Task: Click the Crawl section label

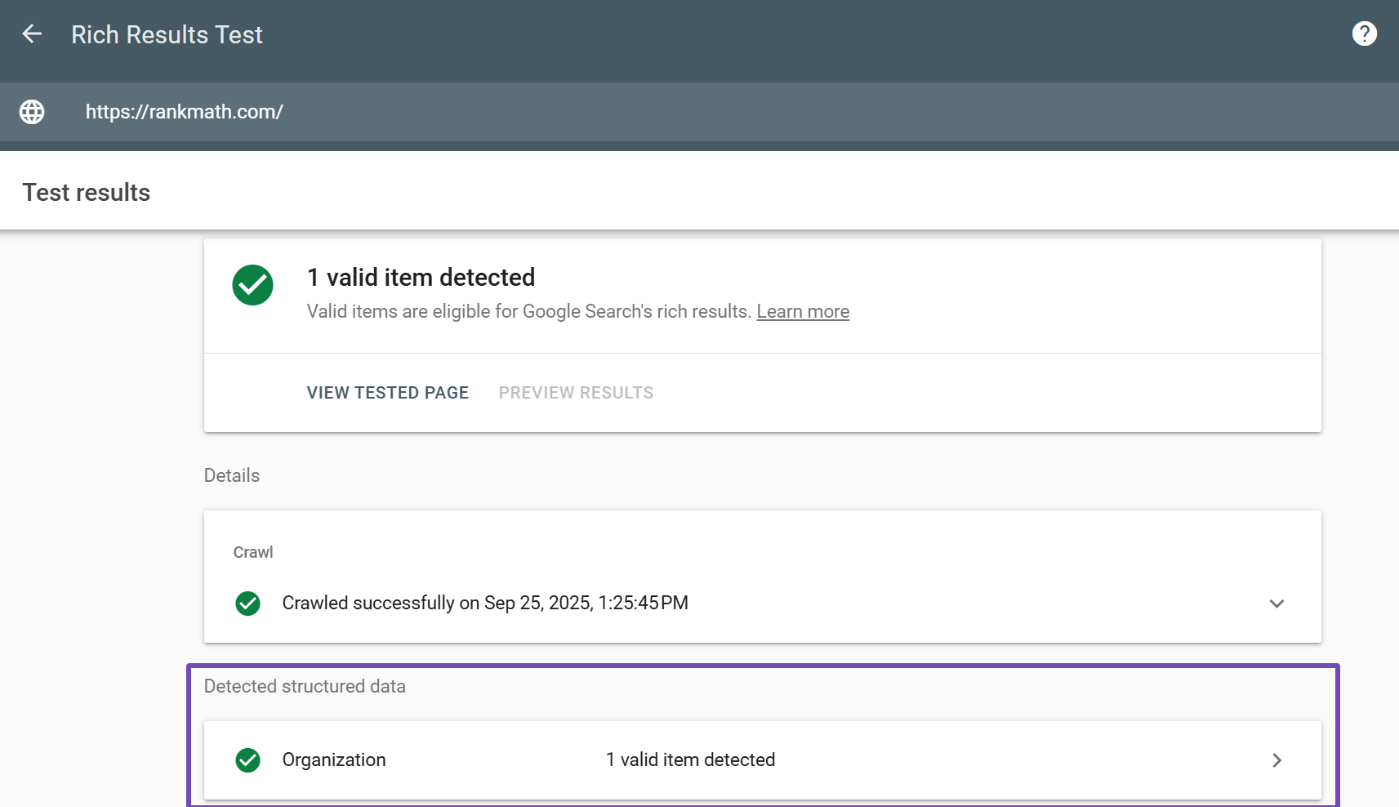Action: [x=253, y=552]
